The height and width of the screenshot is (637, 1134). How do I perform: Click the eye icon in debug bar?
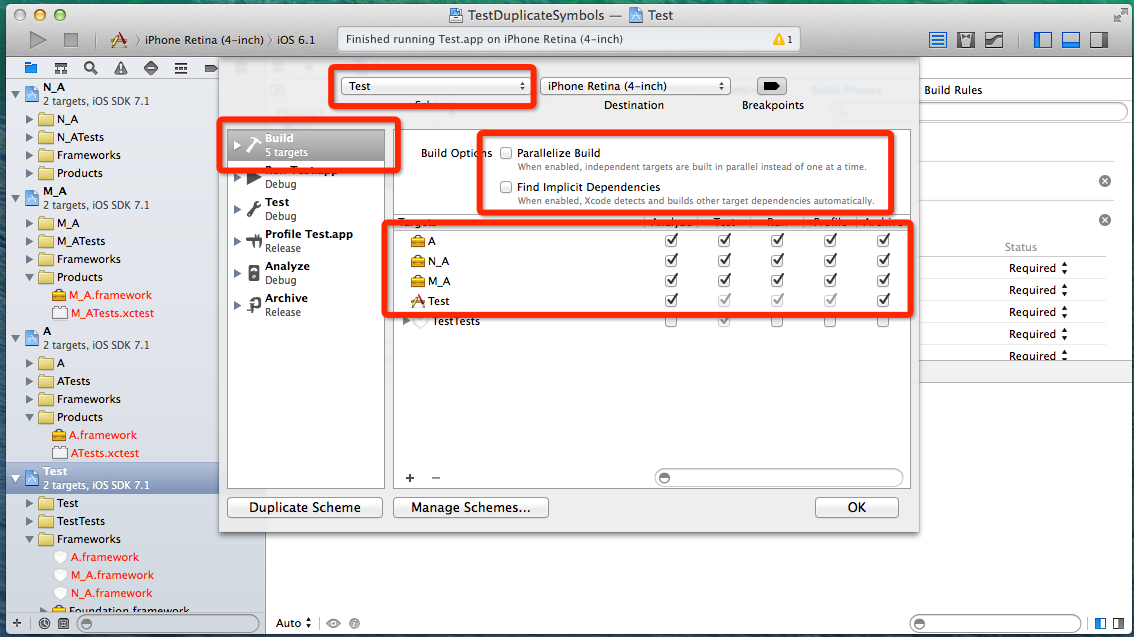[x=333, y=623]
